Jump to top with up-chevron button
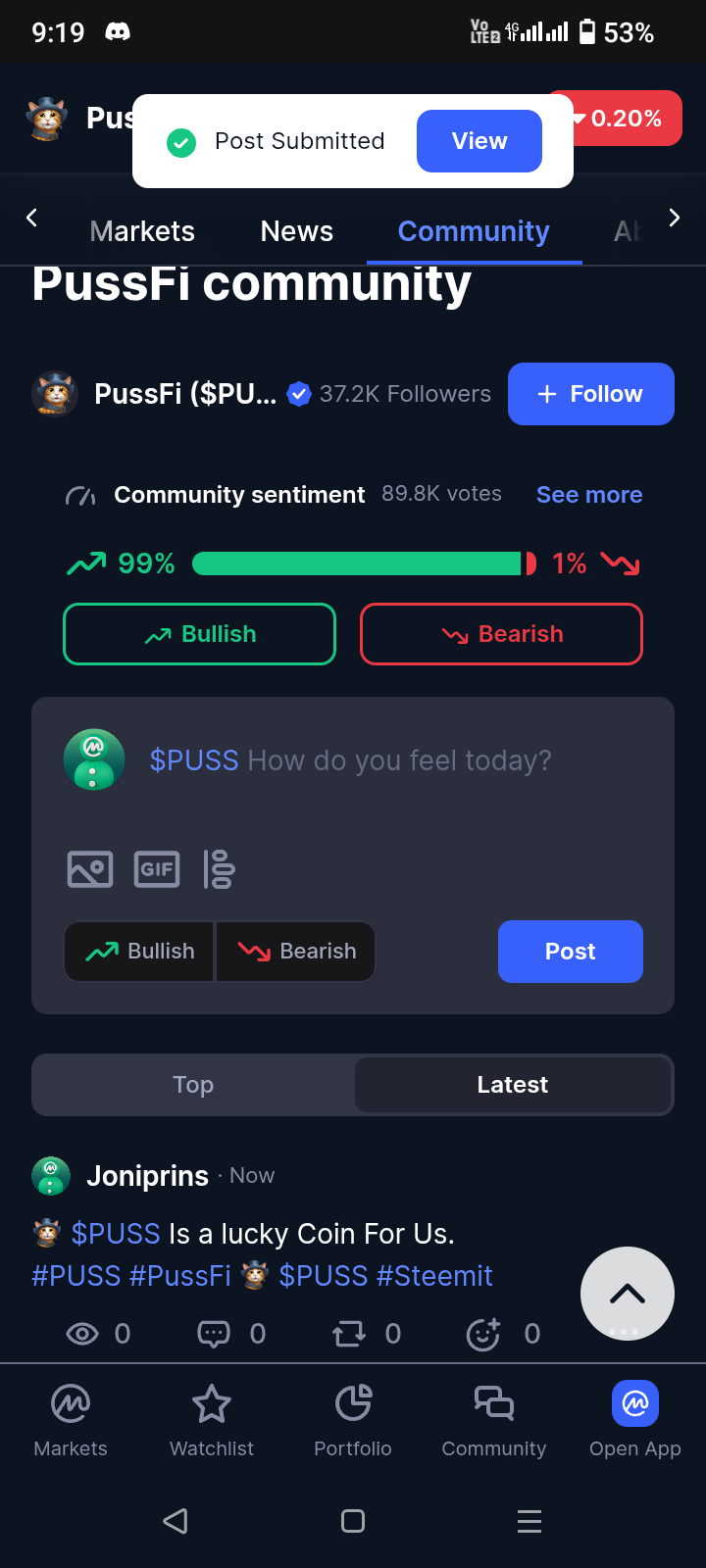 tap(628, 1294)
